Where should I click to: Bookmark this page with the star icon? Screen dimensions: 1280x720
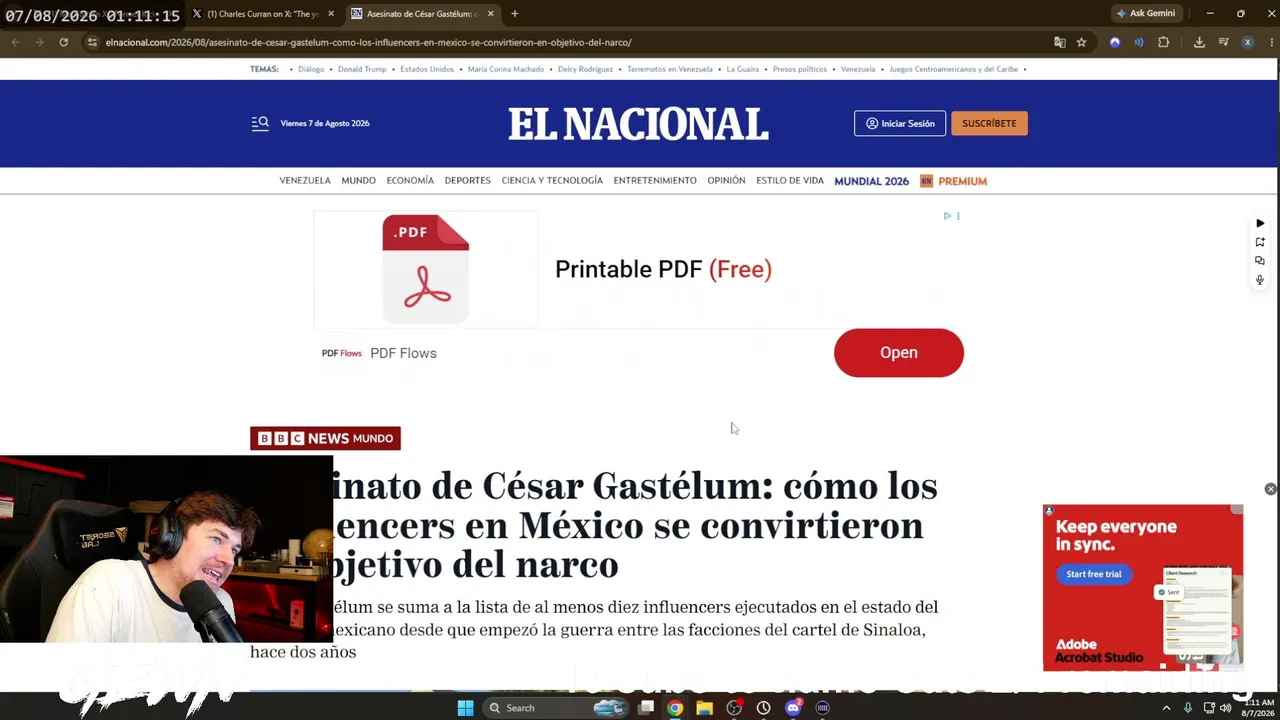click(1081, 42)
